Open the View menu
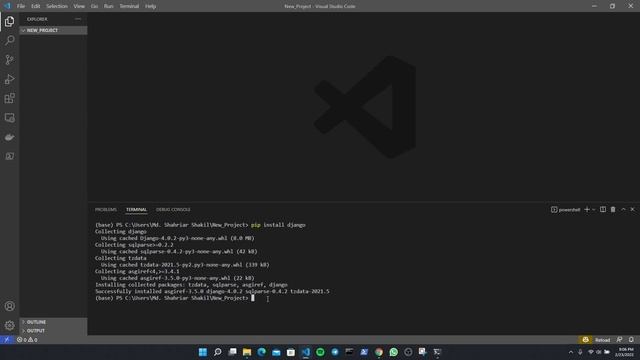 (79, 6)
